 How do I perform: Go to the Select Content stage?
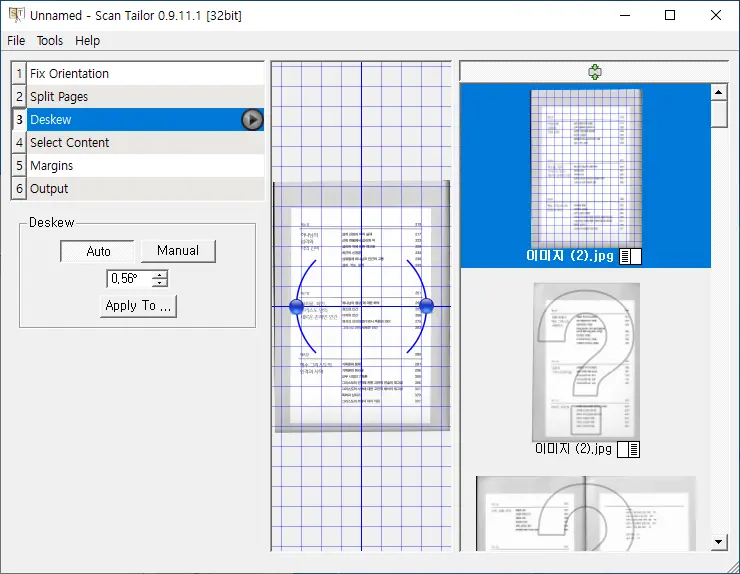[70, 143]
